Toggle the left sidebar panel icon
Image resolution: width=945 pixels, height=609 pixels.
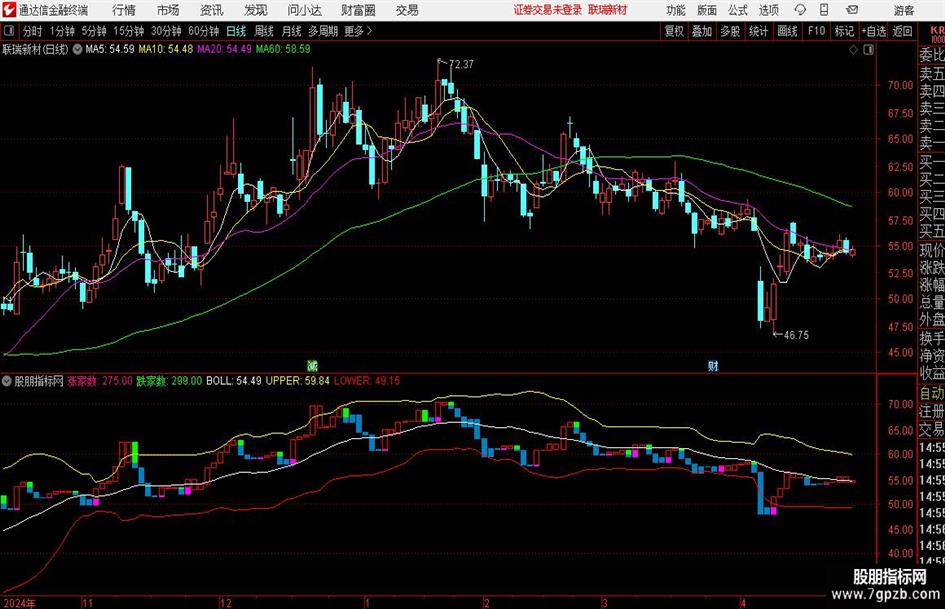9,31
